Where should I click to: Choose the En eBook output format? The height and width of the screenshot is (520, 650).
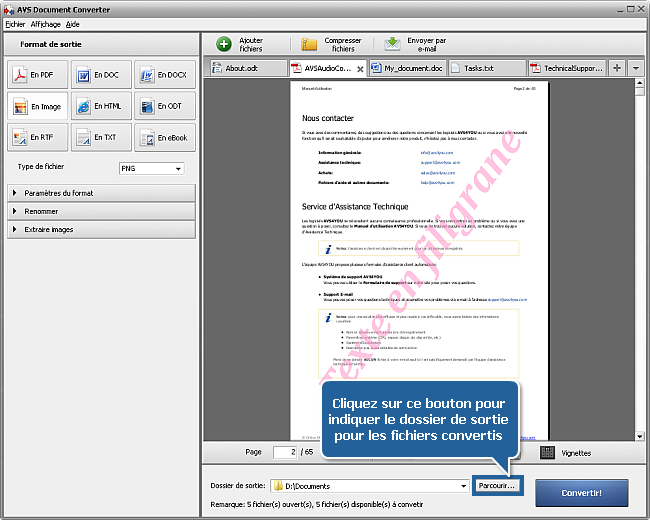[165, 137]
